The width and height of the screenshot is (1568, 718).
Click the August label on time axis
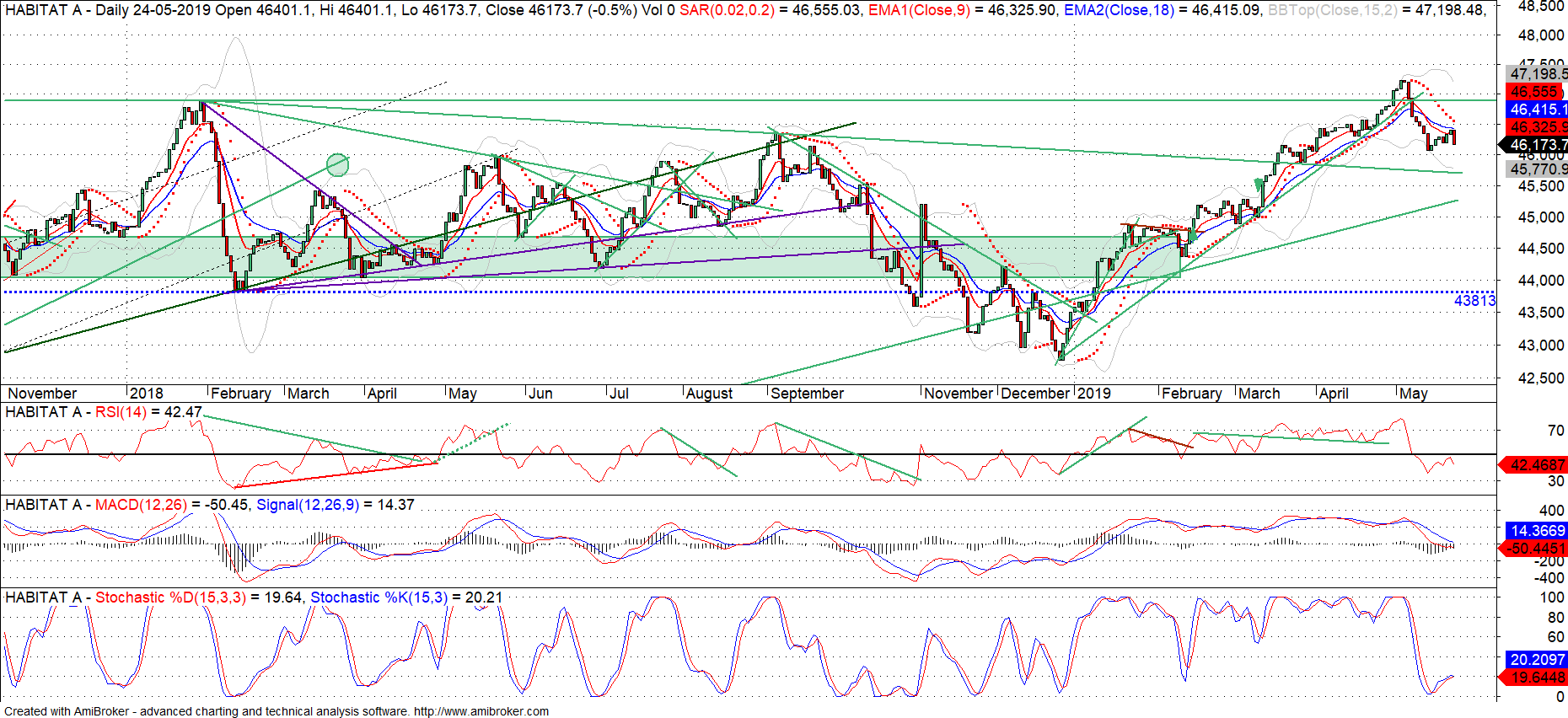[709, 394]
